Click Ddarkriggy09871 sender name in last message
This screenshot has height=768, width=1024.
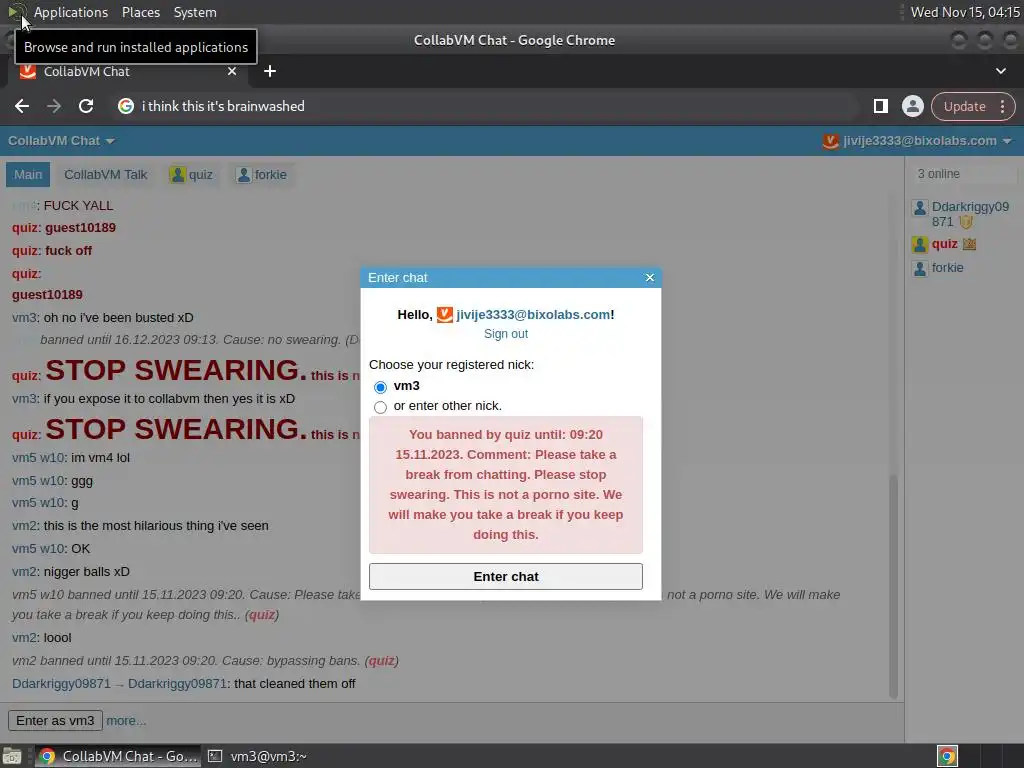(x=61, y=684)
